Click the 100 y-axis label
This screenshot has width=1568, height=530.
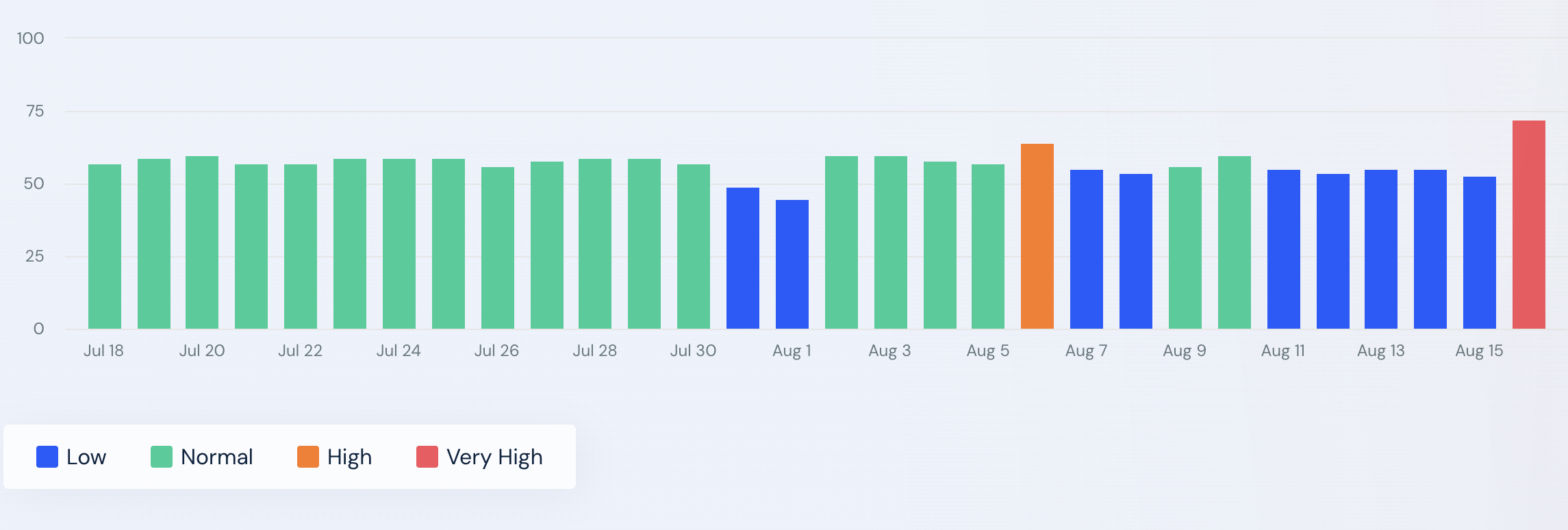(31, 38)
